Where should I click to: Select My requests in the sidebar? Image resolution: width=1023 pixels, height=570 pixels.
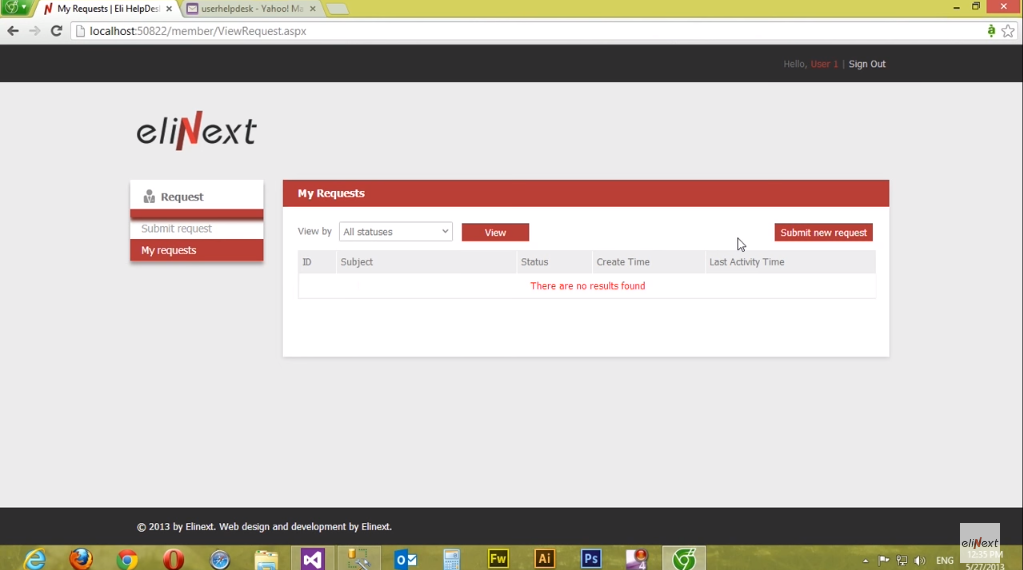(196, 251)
